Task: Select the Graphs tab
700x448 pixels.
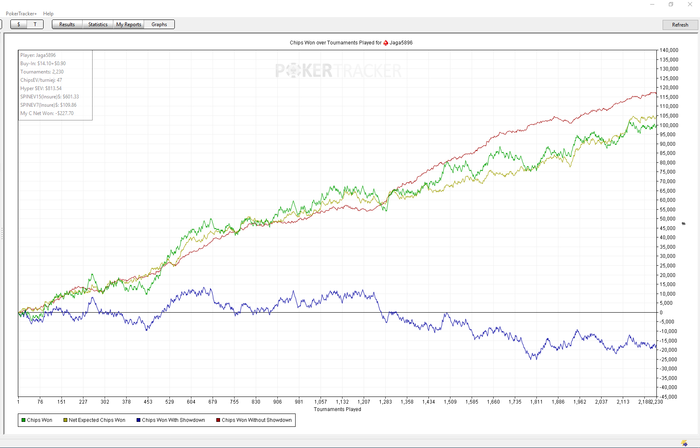Action: (159, 25)
